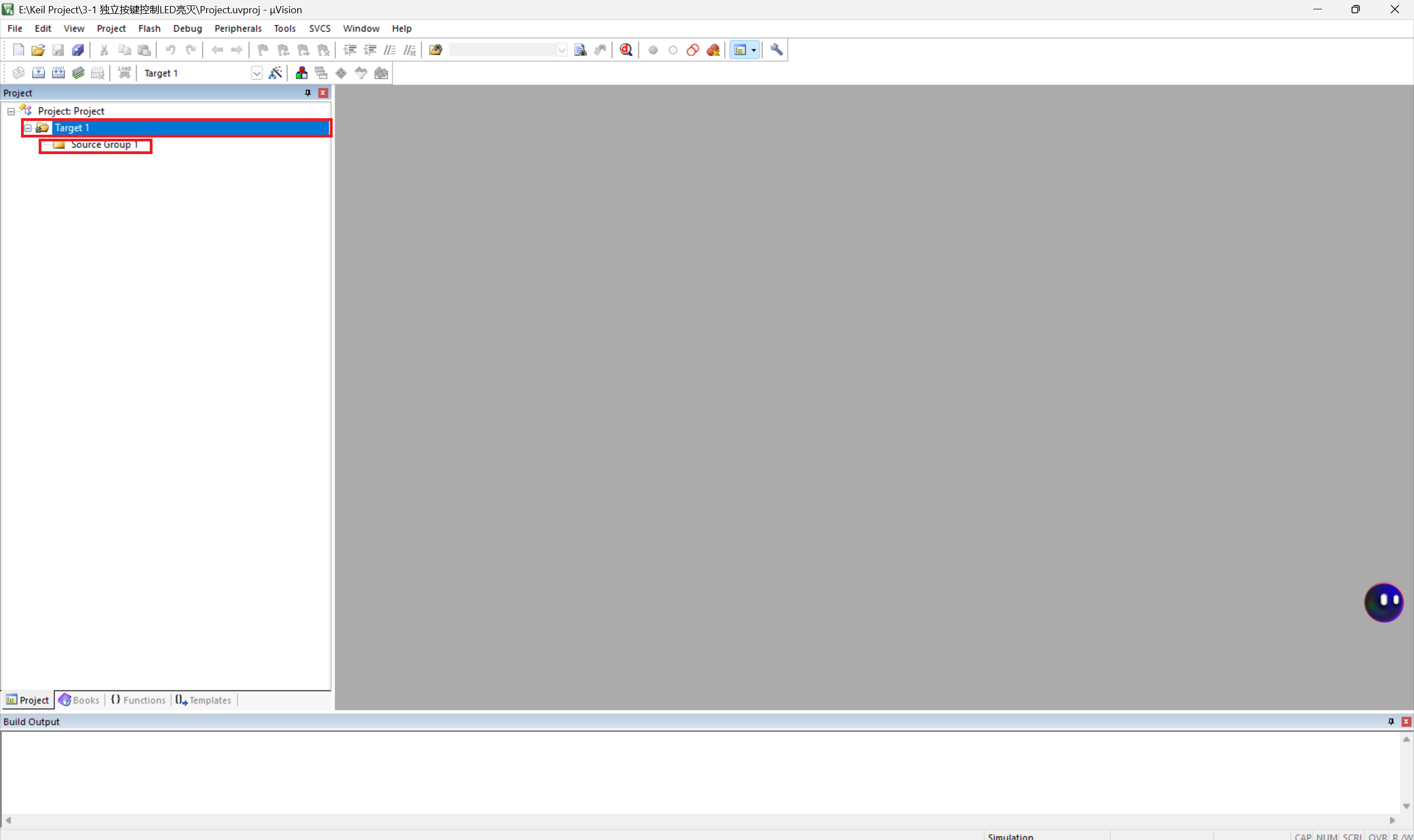Click the Configuration wrench icon

coord(776,50)
